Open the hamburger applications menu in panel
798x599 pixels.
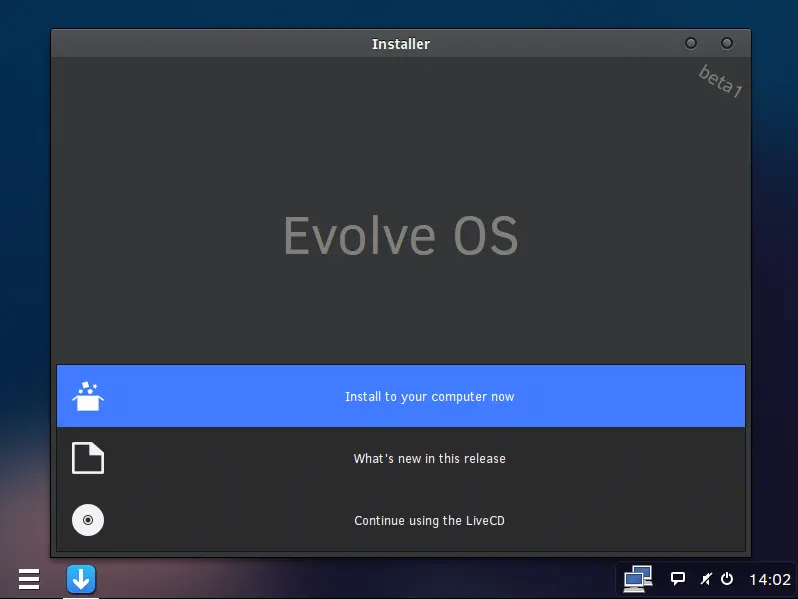point(29,579)
